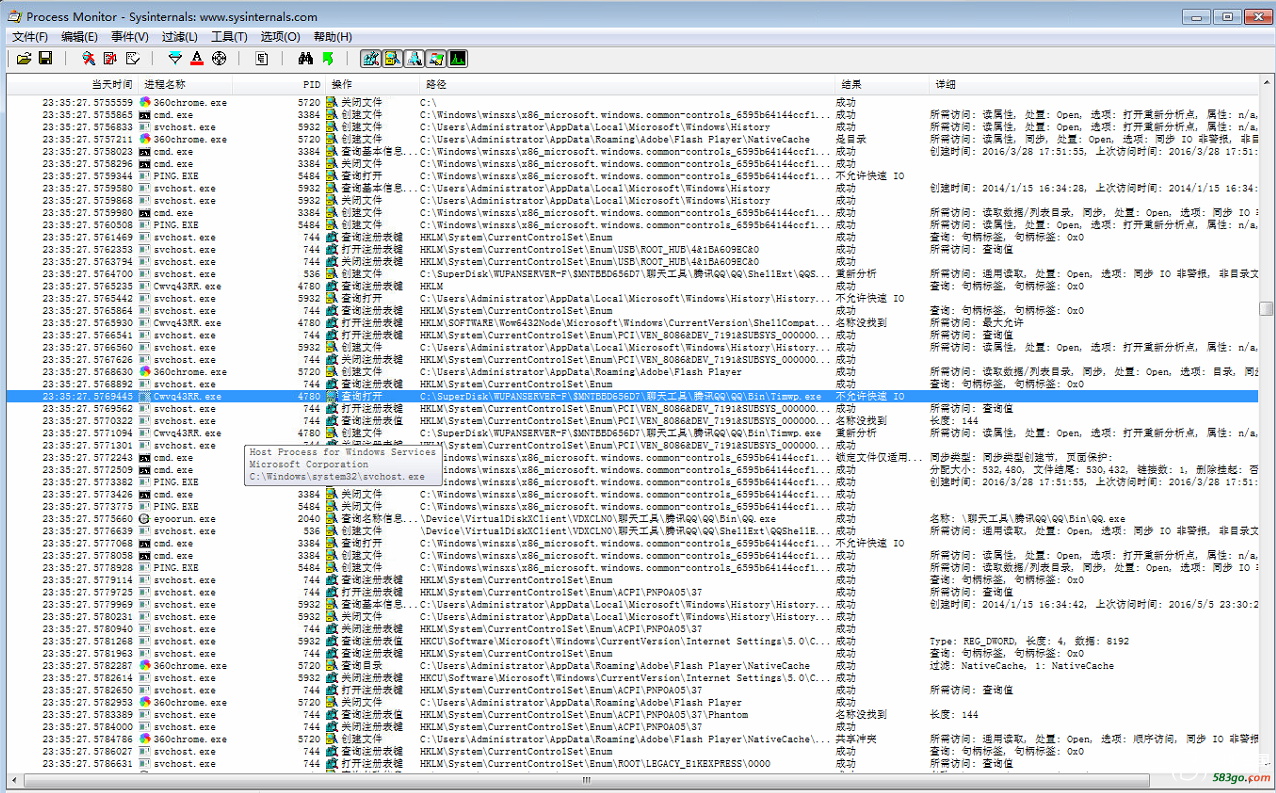Viewport: 1276px width, 793px height.
Task: Click the 详细 column header
Action: pyautogui.click(x=1093, y=85)
